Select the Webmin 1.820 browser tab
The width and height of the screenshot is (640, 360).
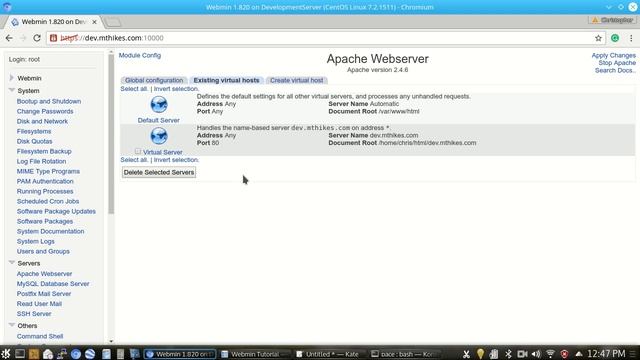tap(53, 22)
